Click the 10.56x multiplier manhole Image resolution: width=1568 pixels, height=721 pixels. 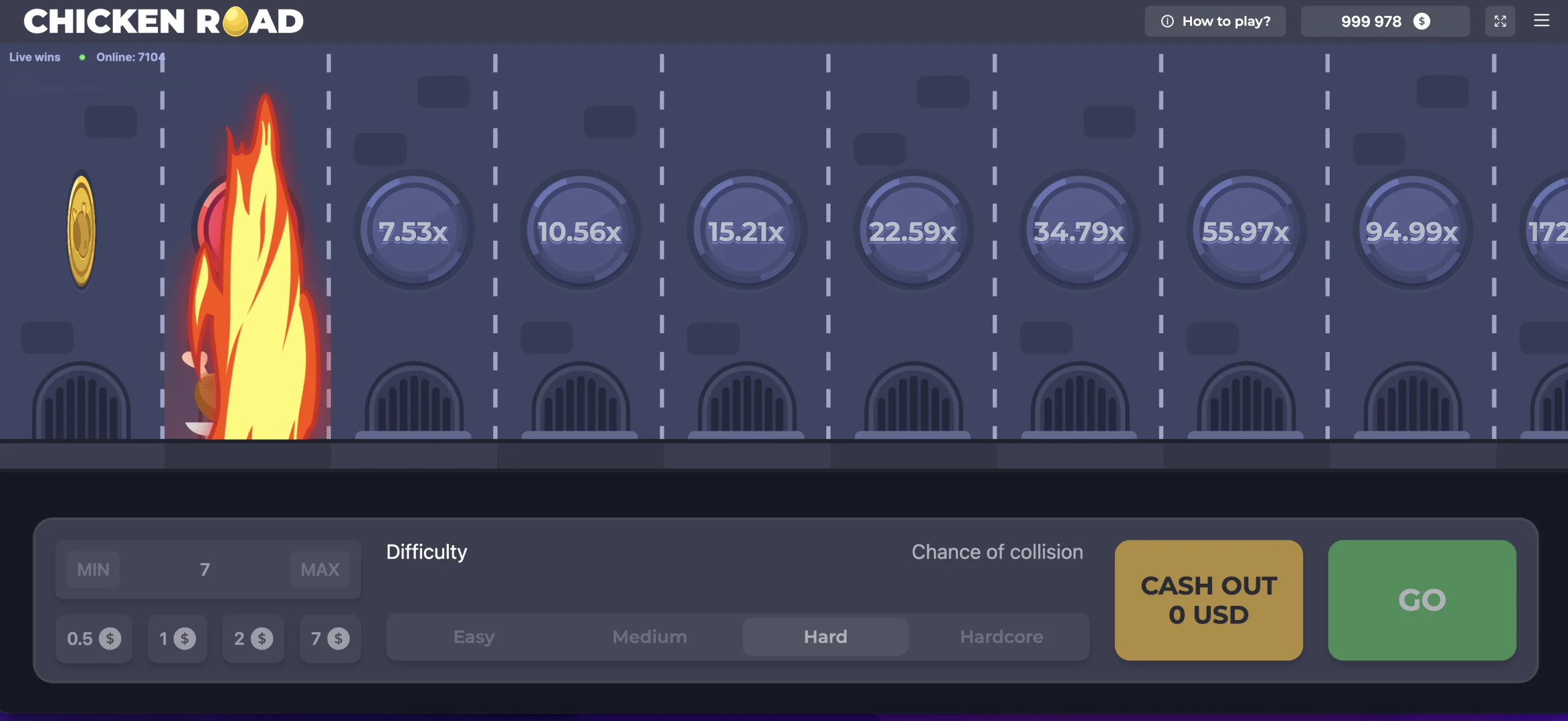coord(580,232)
